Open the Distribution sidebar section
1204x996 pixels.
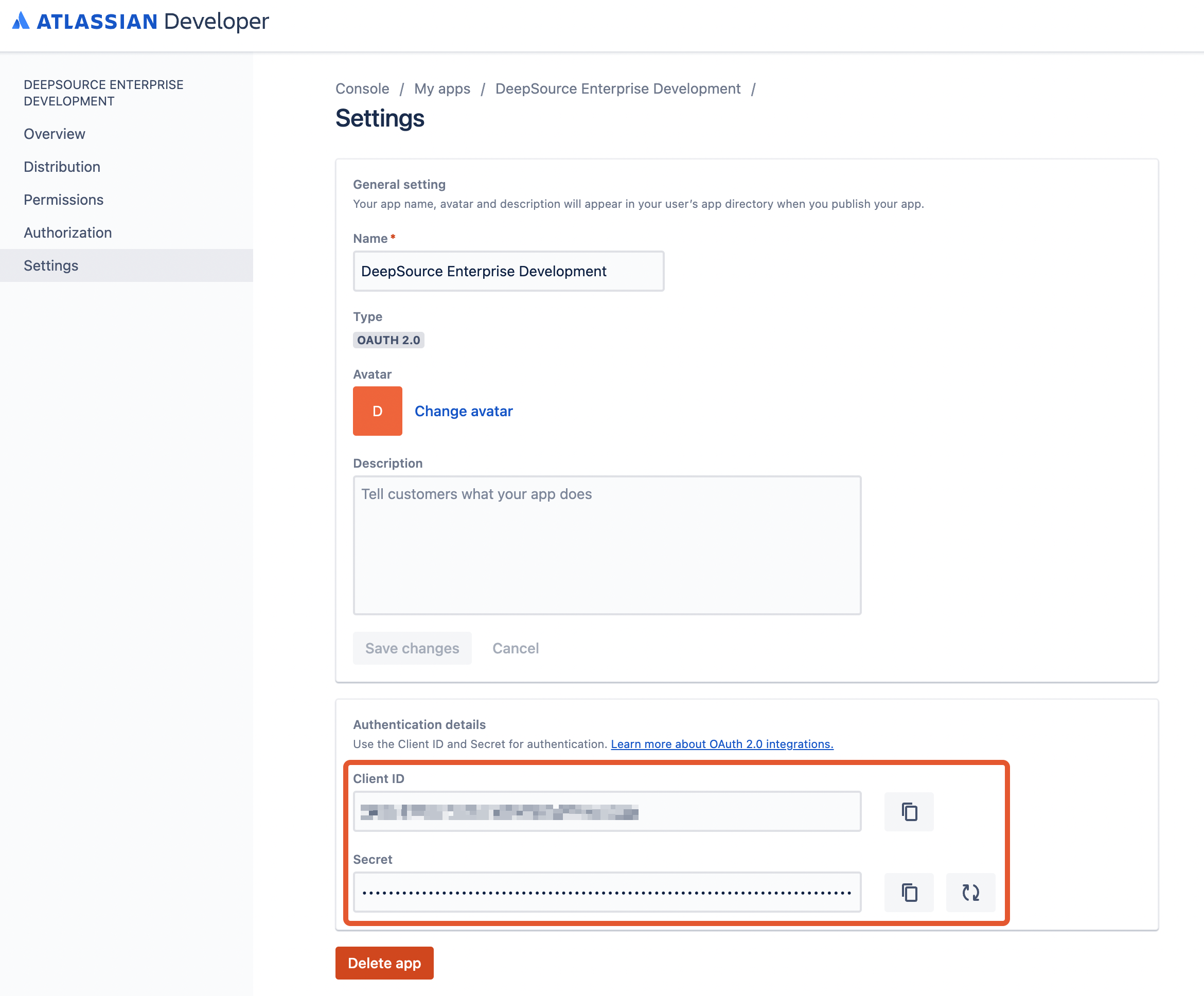[x=62, y=166]
